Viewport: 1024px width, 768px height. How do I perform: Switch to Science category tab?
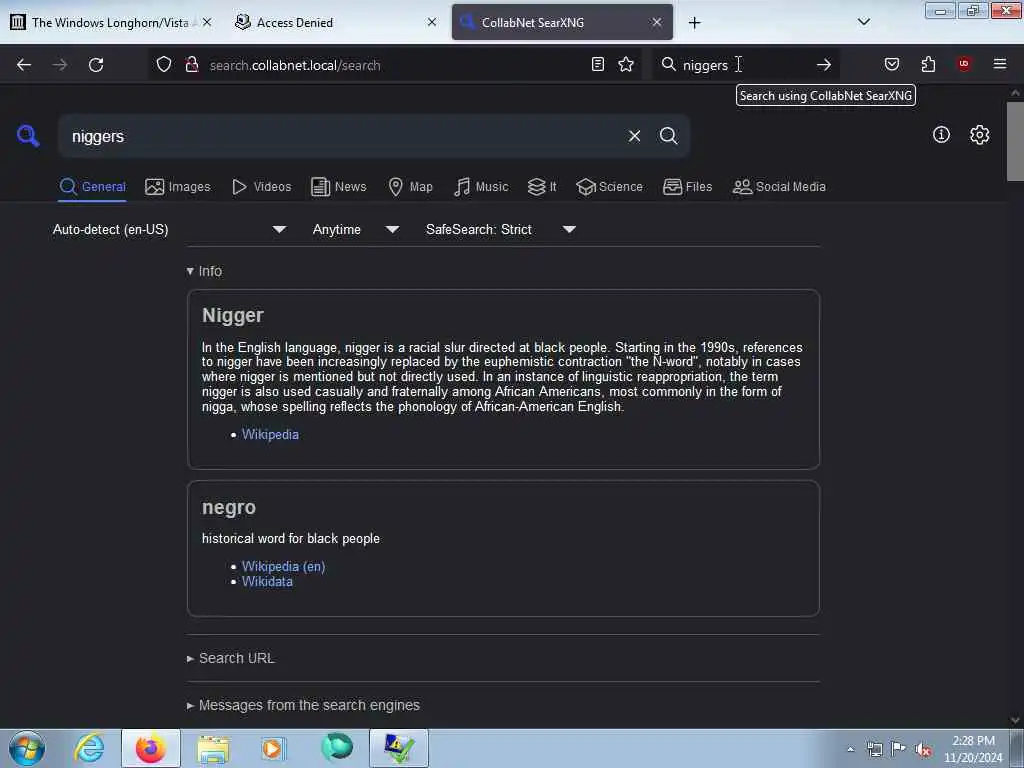(609, 187)
